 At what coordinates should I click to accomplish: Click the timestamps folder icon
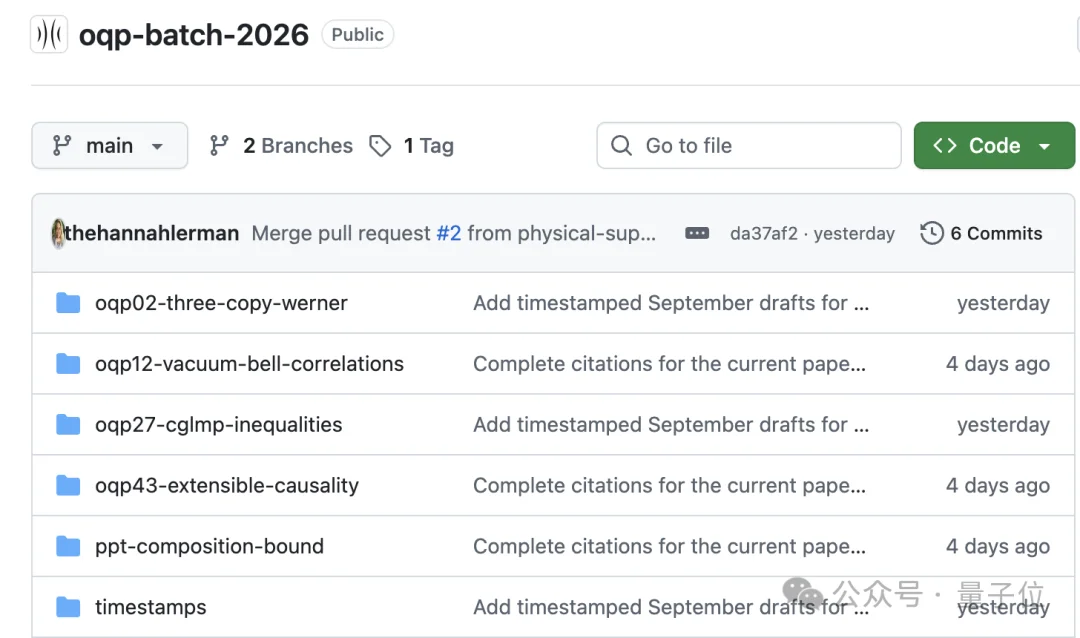(x=68, y=607)
